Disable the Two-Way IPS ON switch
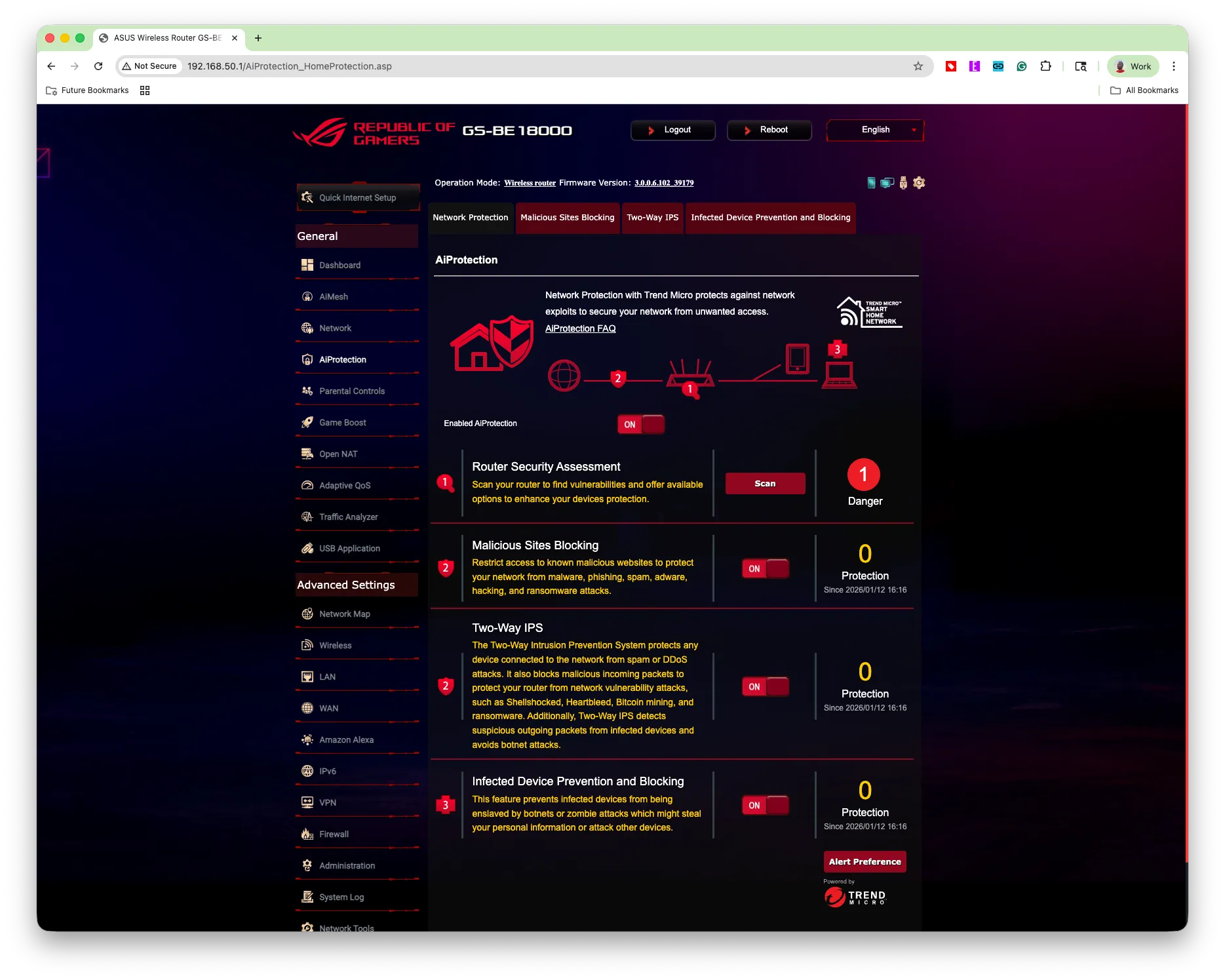Screen dimensions: 1225x980 [x=765, y=686]
